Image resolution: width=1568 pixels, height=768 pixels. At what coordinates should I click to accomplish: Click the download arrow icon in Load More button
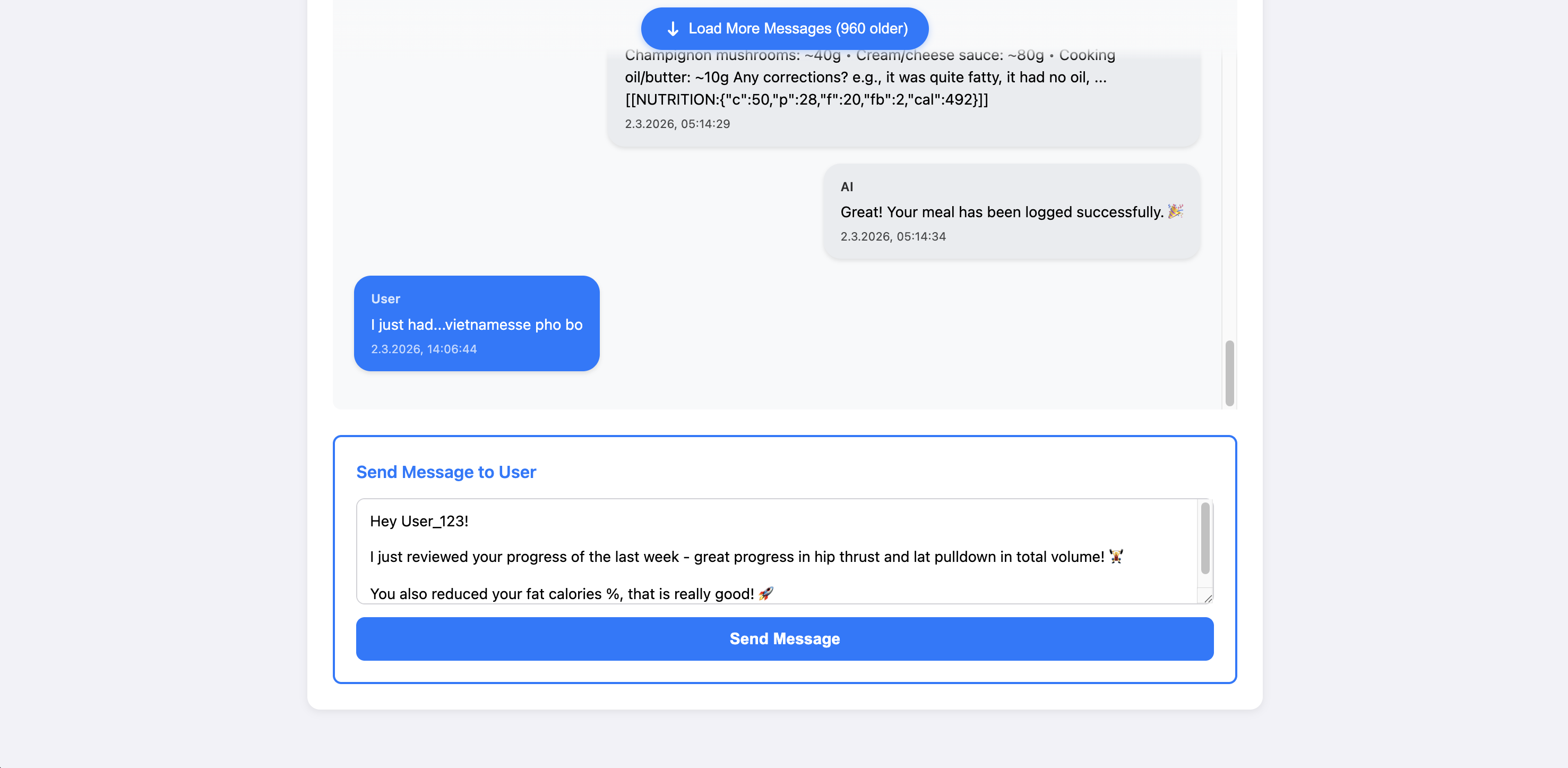[x=672, y=28]
